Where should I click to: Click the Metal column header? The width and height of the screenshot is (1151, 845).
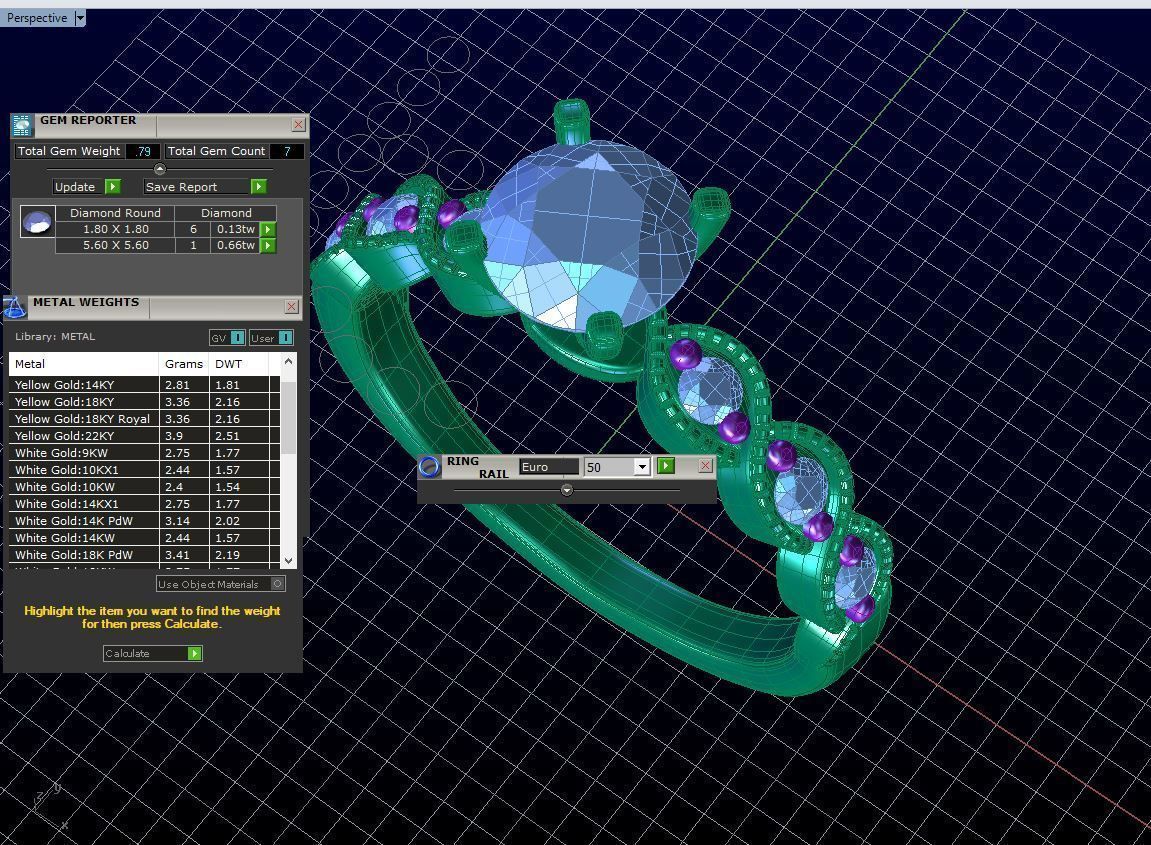pos(84,364)
